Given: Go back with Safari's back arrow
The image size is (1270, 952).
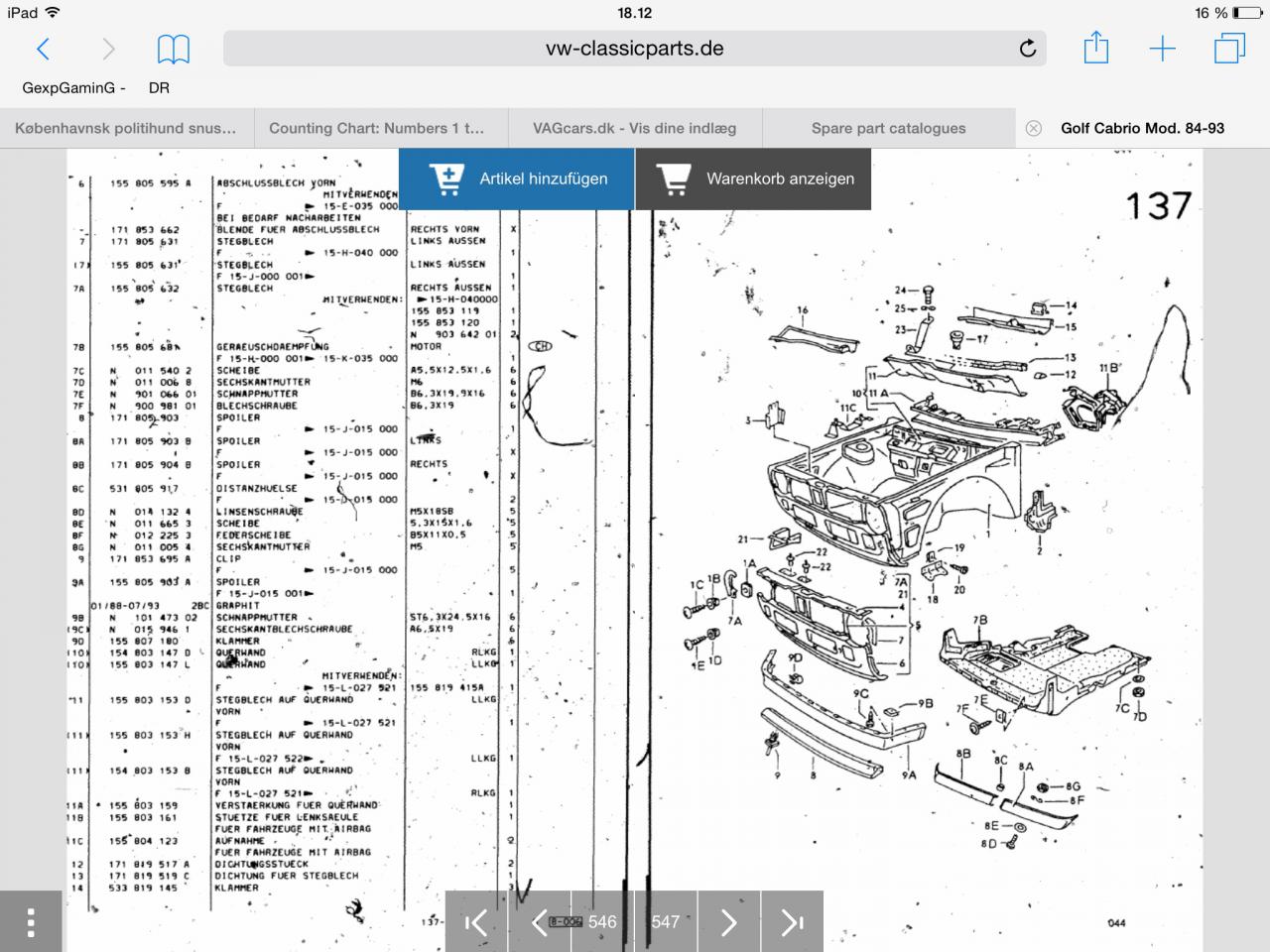Looking at the screenshot, I should point(43,49).
